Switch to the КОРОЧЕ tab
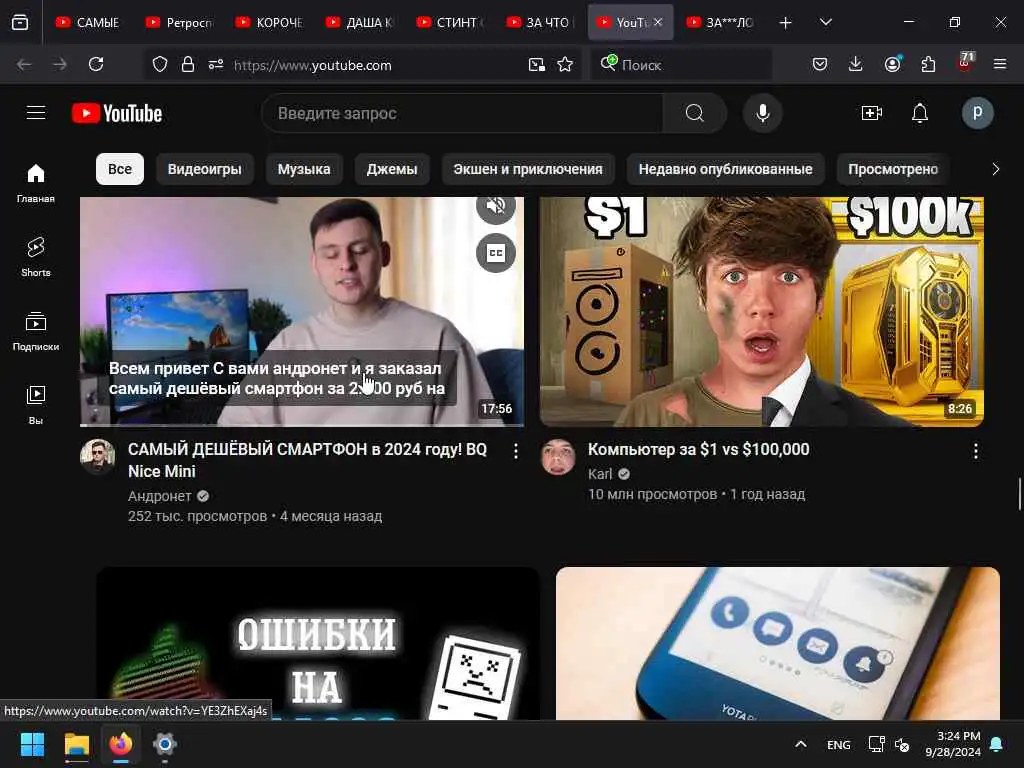The width and height of the screenshot is (1024, 768). click(x=269, y=22)
